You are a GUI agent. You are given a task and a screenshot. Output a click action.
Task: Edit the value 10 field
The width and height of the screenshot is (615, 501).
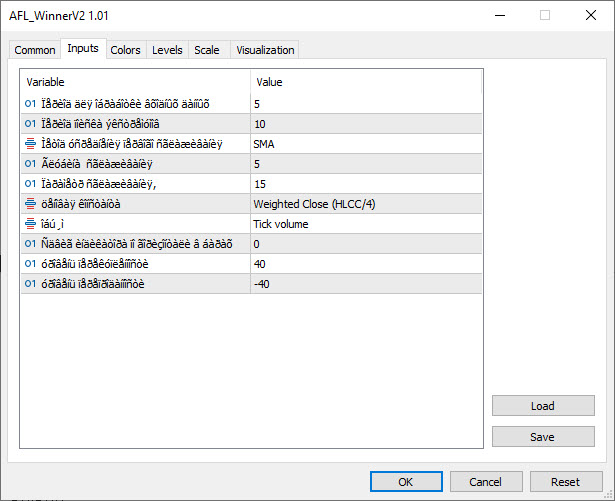[366, 124]
